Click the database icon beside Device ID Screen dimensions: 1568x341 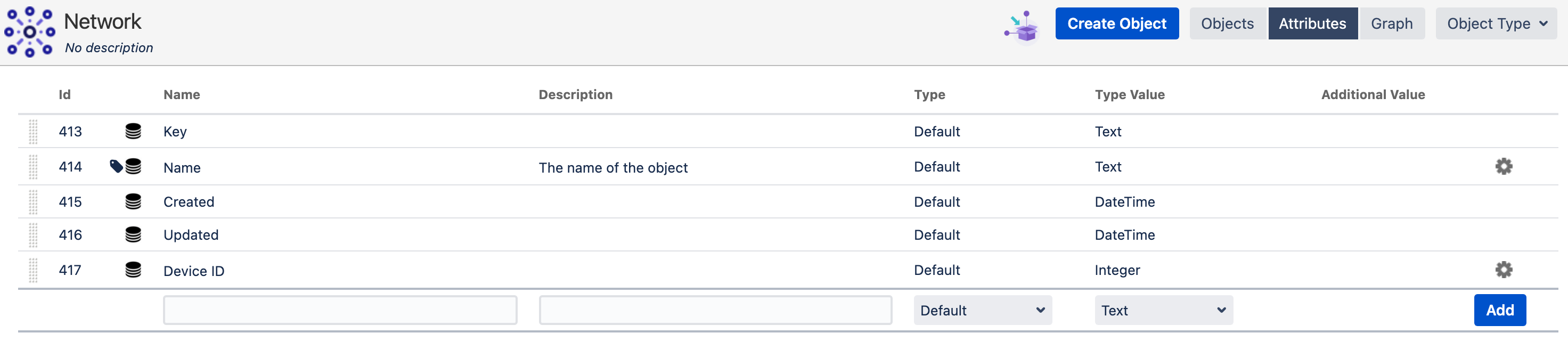(133, 270)
